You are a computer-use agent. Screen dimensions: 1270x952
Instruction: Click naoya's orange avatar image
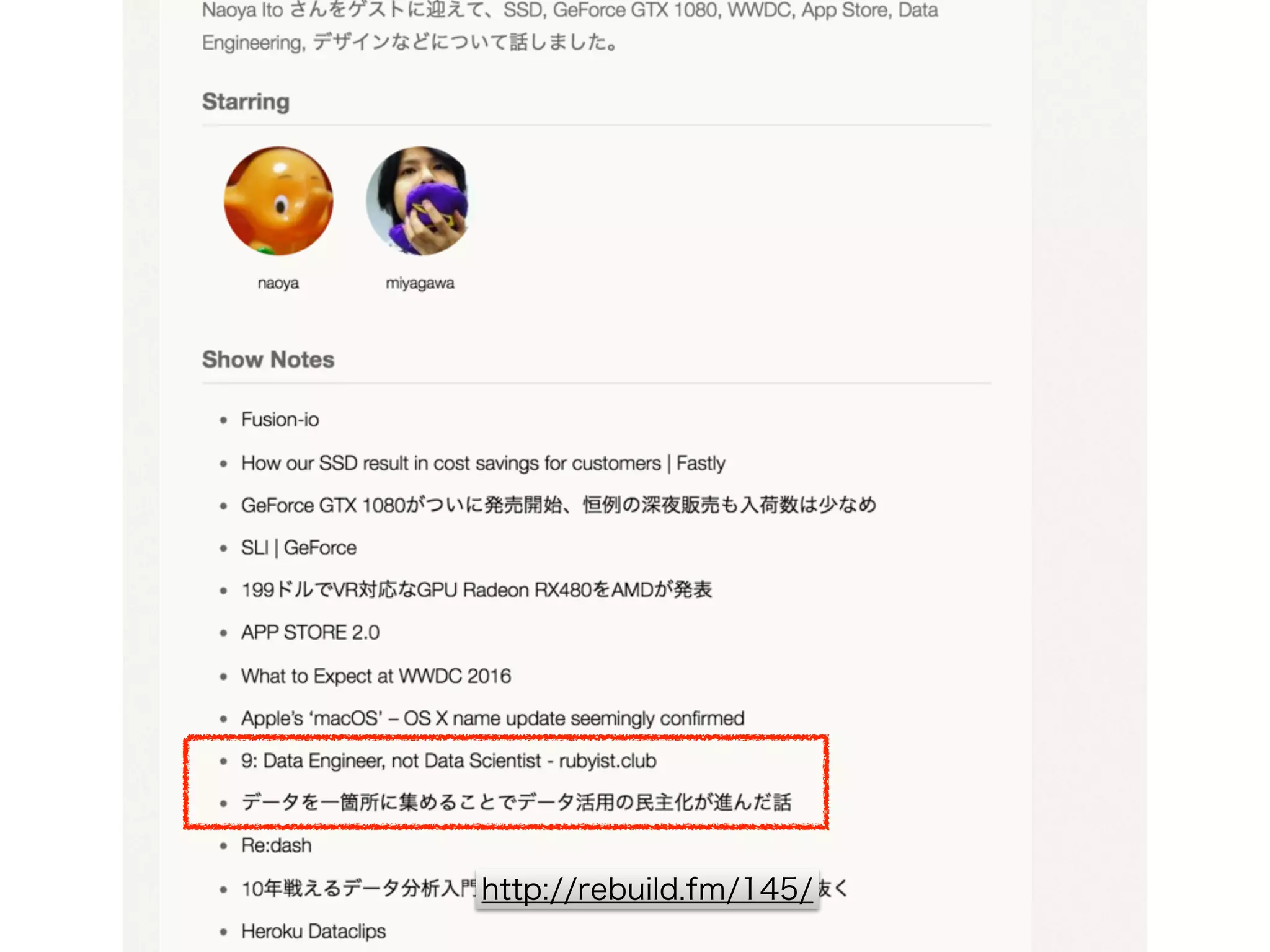(x=278, y=201)
